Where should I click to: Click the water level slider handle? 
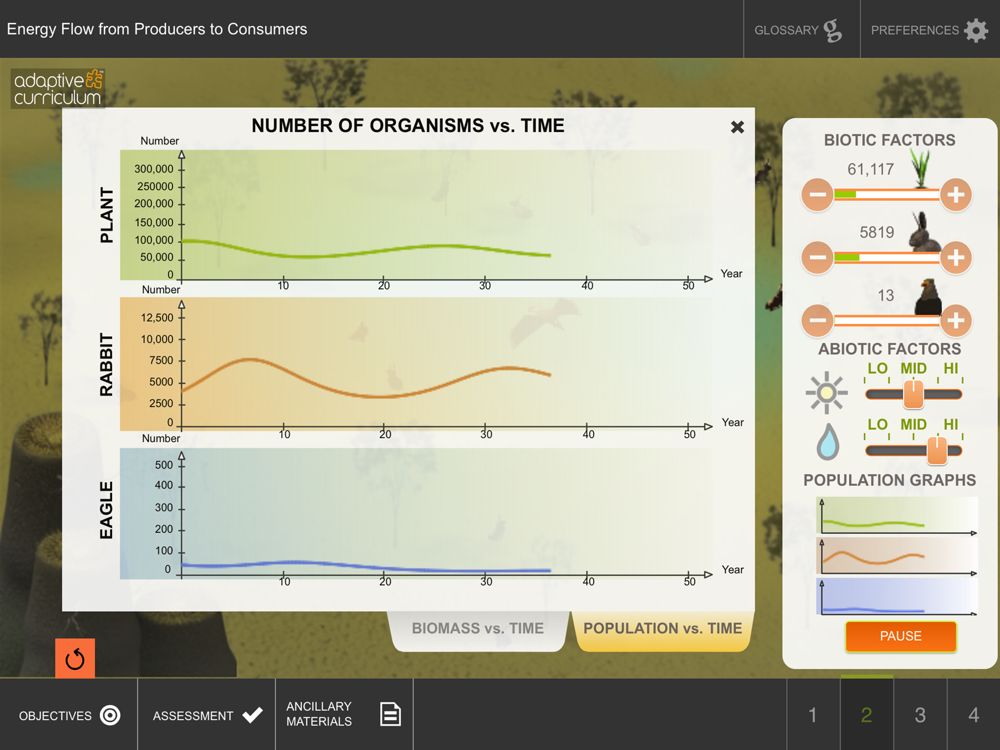pos(937,450)
